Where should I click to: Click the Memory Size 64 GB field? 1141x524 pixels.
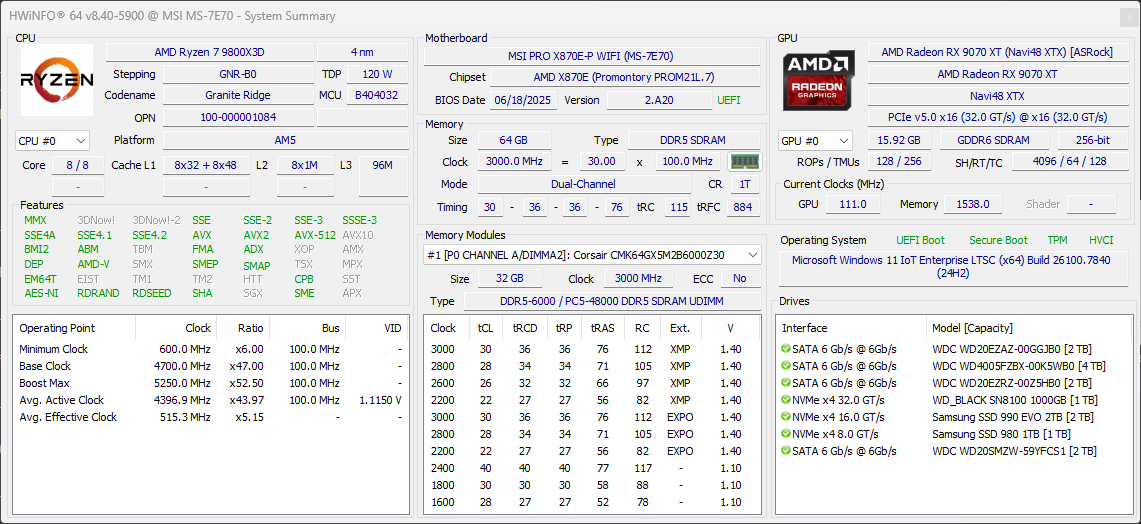514,140
